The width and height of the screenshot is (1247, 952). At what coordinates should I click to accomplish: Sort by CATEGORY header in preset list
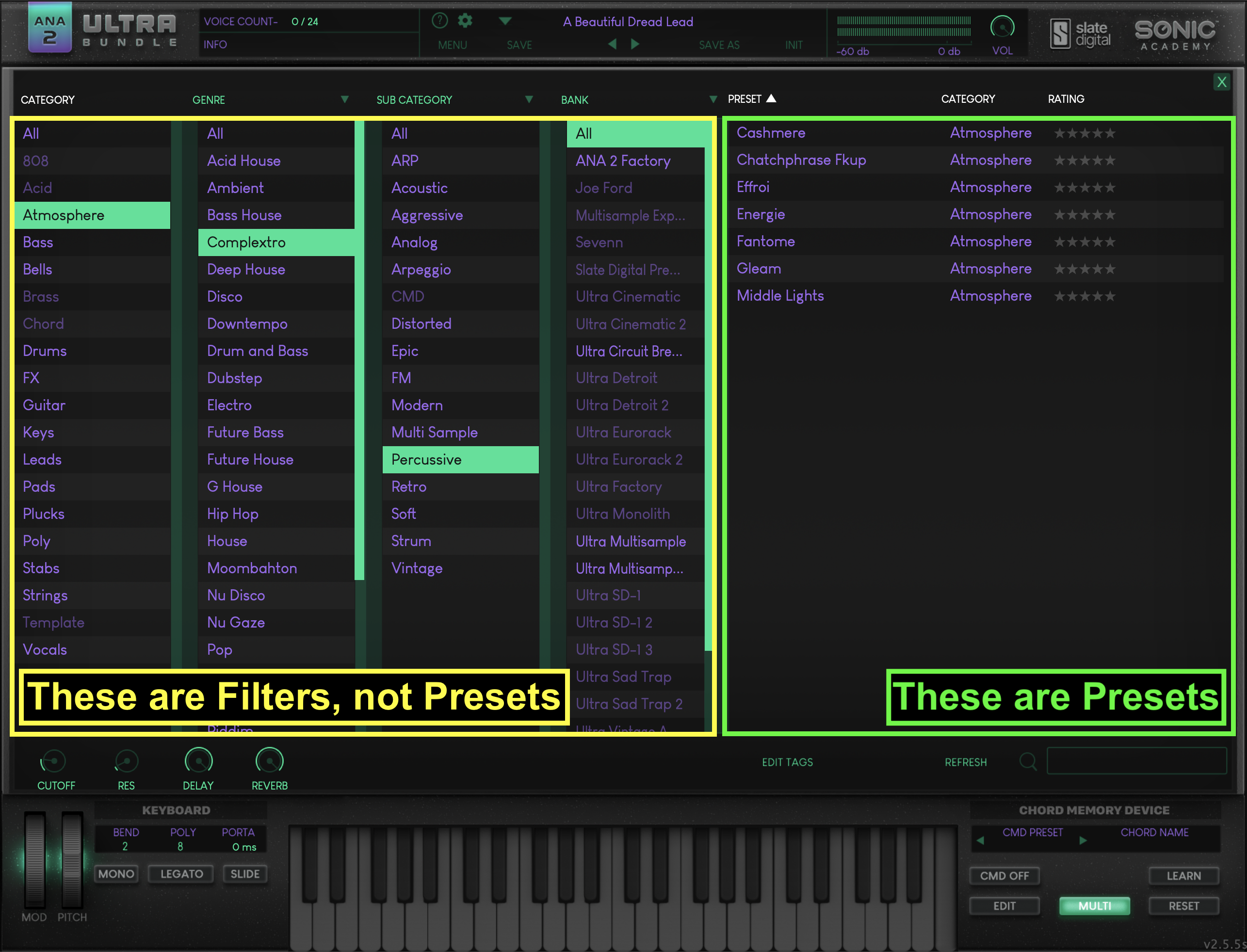(968, 99)
